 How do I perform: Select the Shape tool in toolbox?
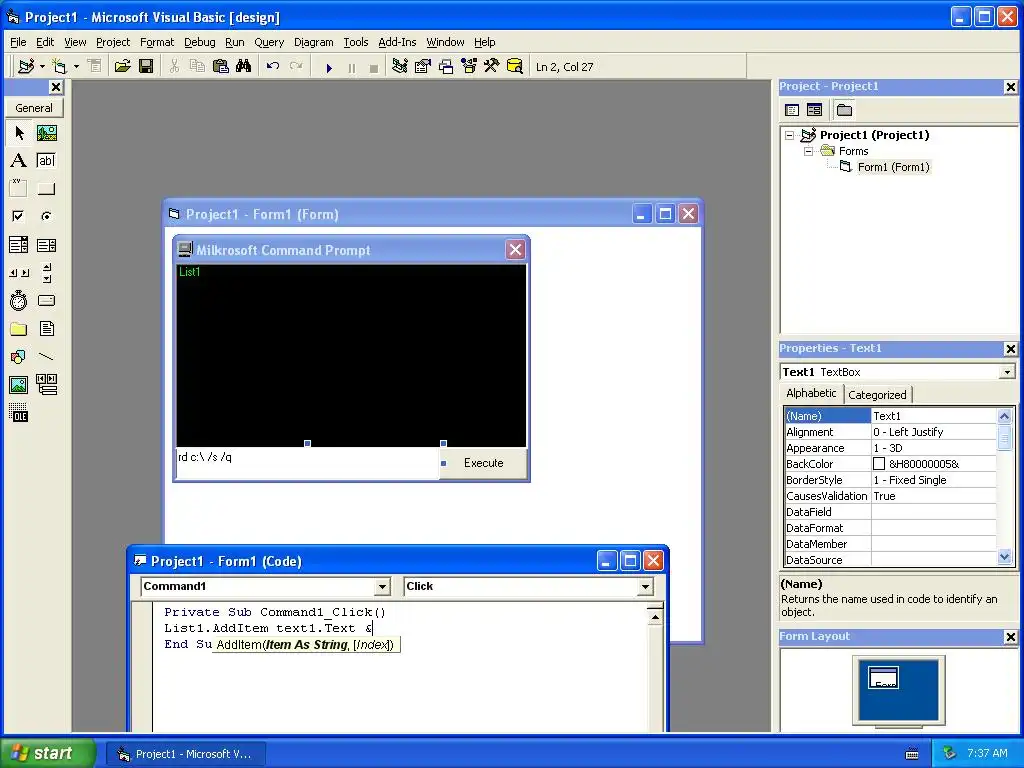[x=19, y=357]
